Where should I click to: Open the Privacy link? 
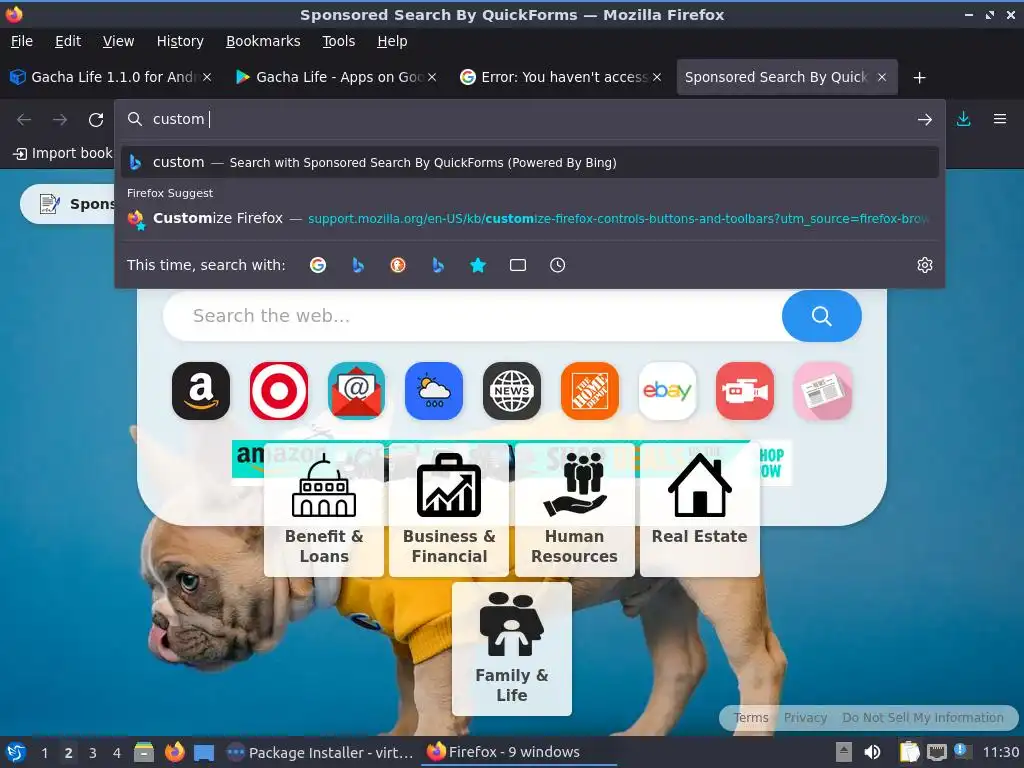(805, 718)
